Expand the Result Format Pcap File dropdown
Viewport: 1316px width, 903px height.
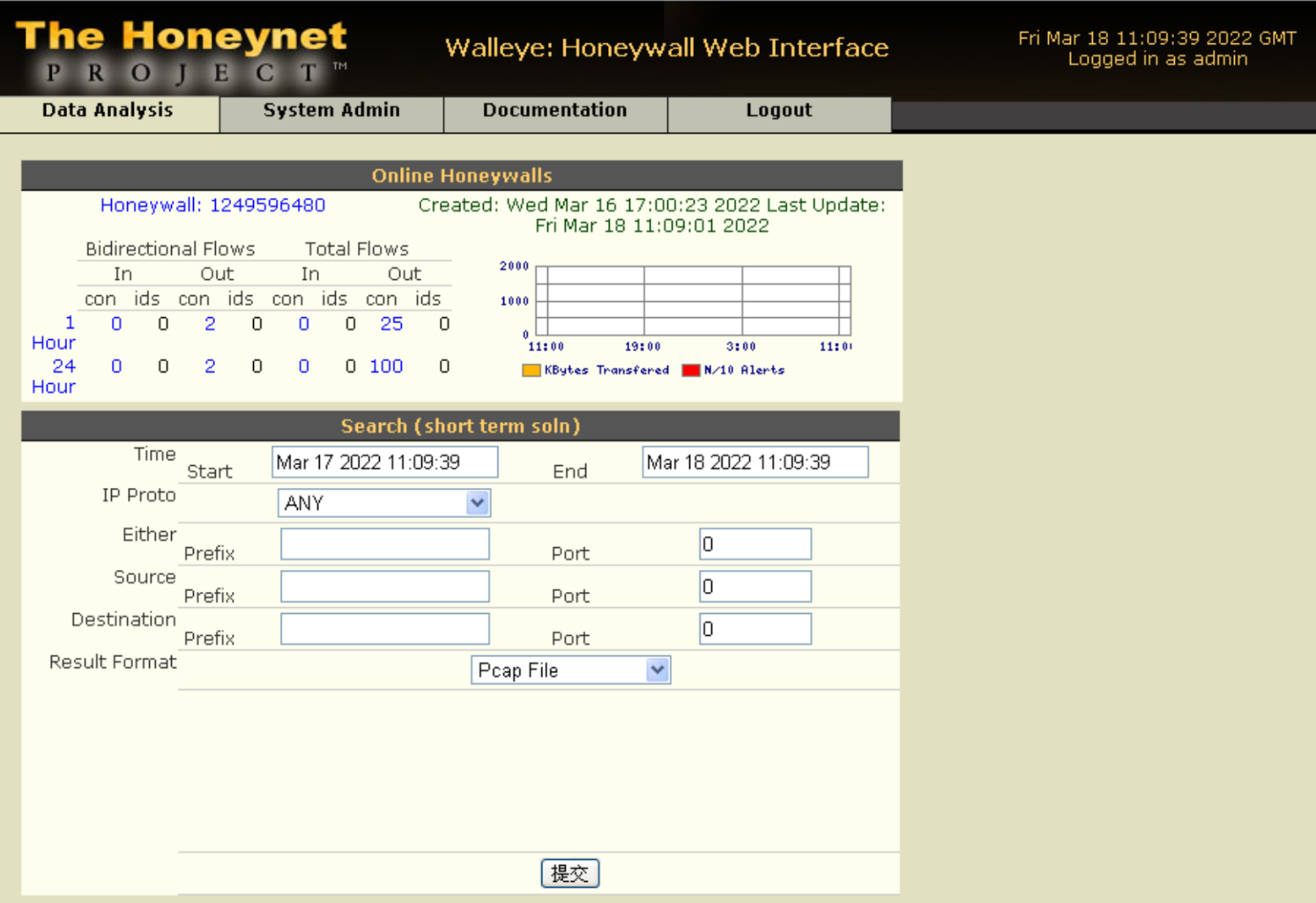click(571, 670)
